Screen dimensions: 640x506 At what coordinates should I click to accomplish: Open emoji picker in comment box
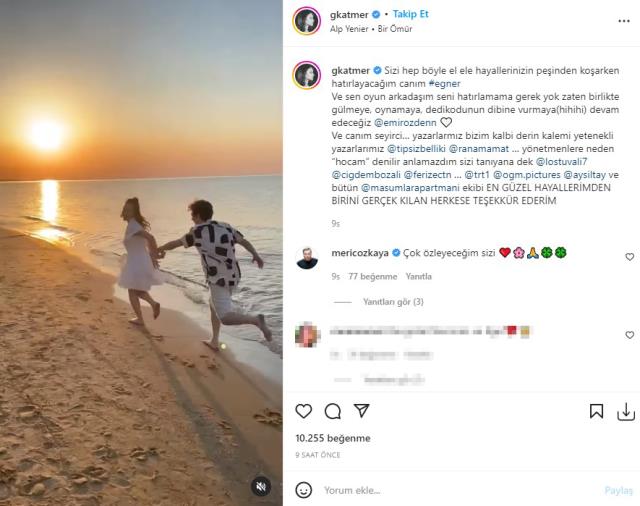coord(305,490)
